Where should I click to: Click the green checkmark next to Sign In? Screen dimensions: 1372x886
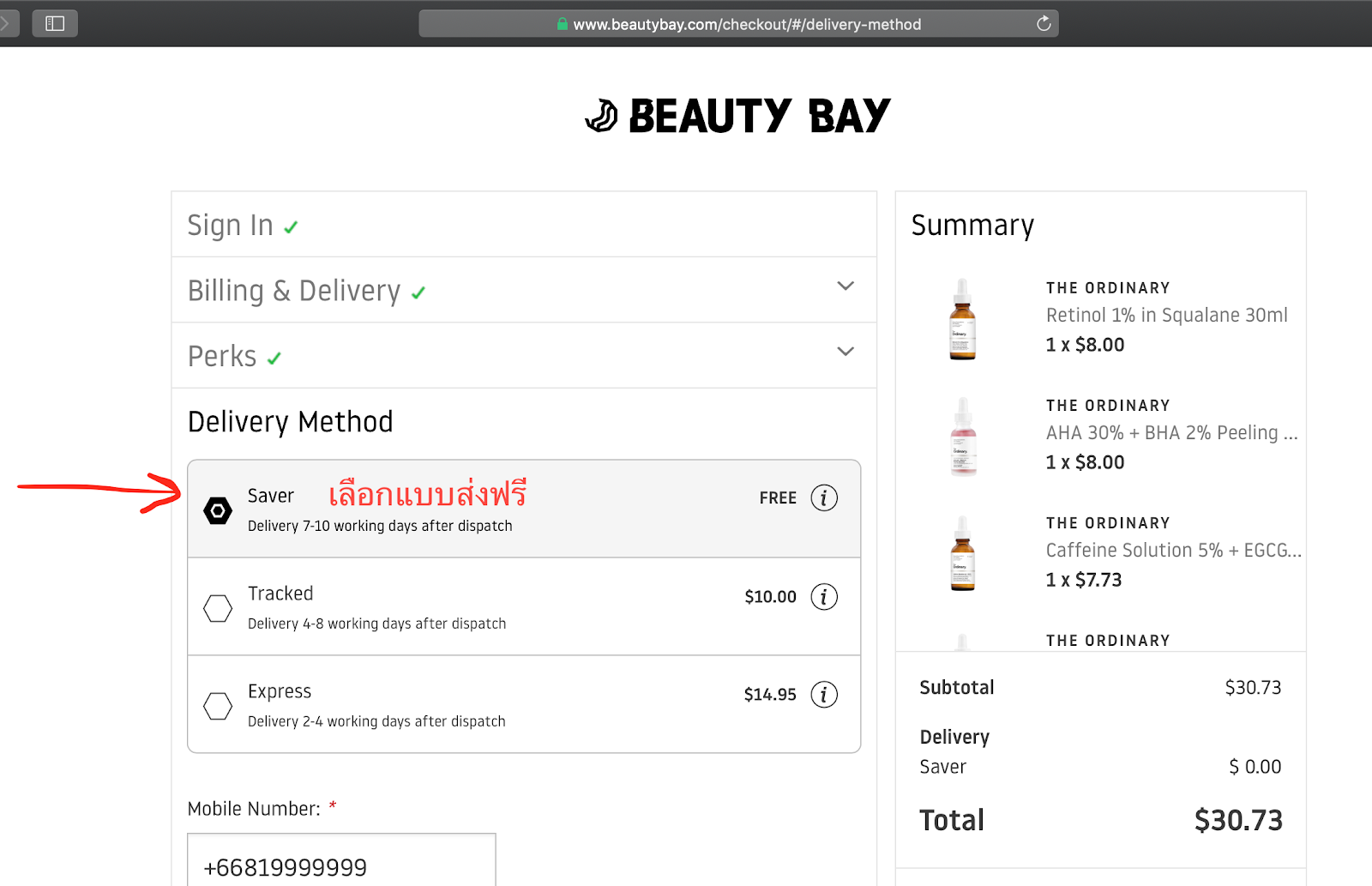[291, 226]
